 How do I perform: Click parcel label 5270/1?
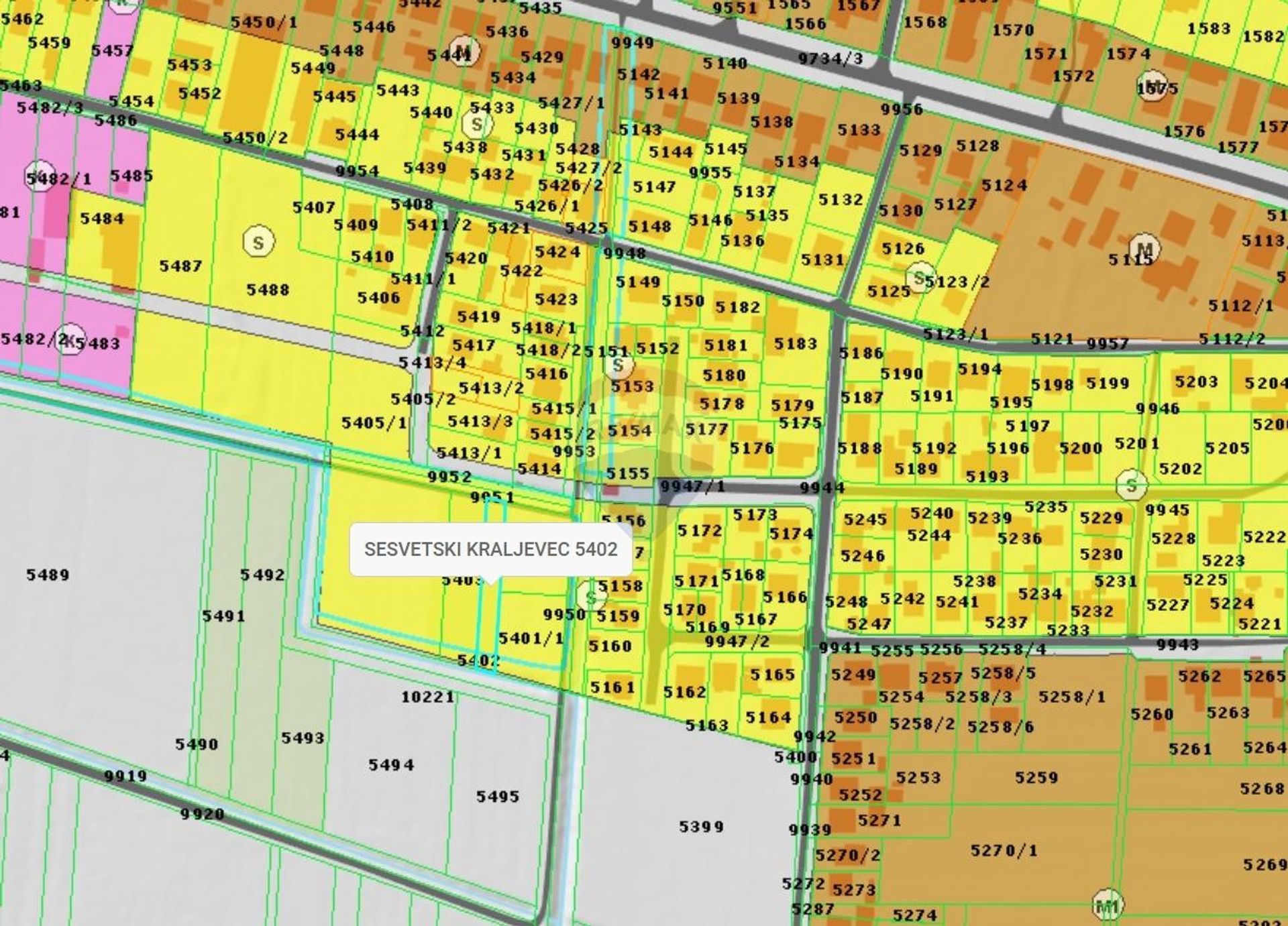tap(1004, 850)
